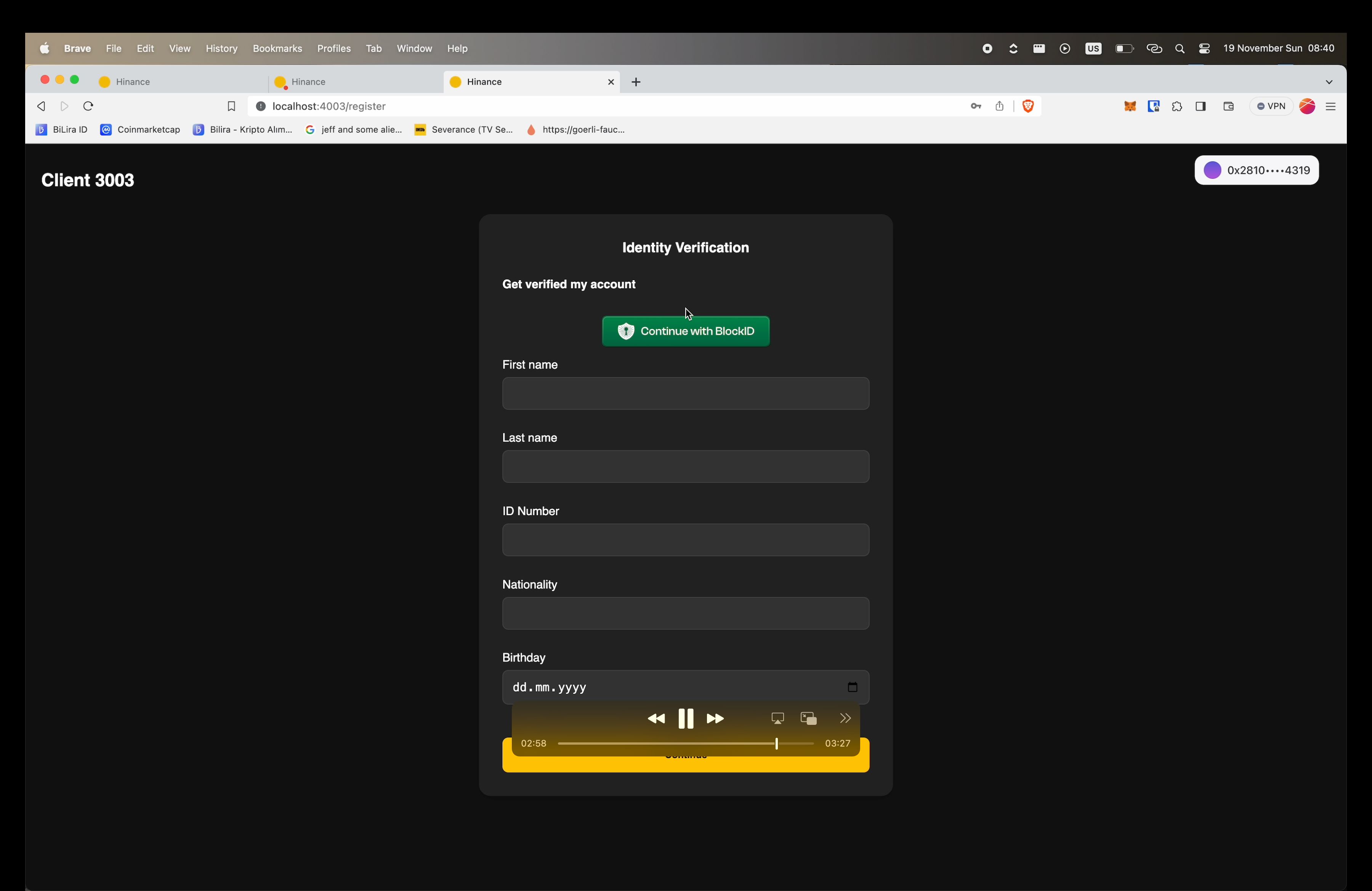1372x891 pixels.
Task: Focus the Nationality field
Action: (686, 613)
